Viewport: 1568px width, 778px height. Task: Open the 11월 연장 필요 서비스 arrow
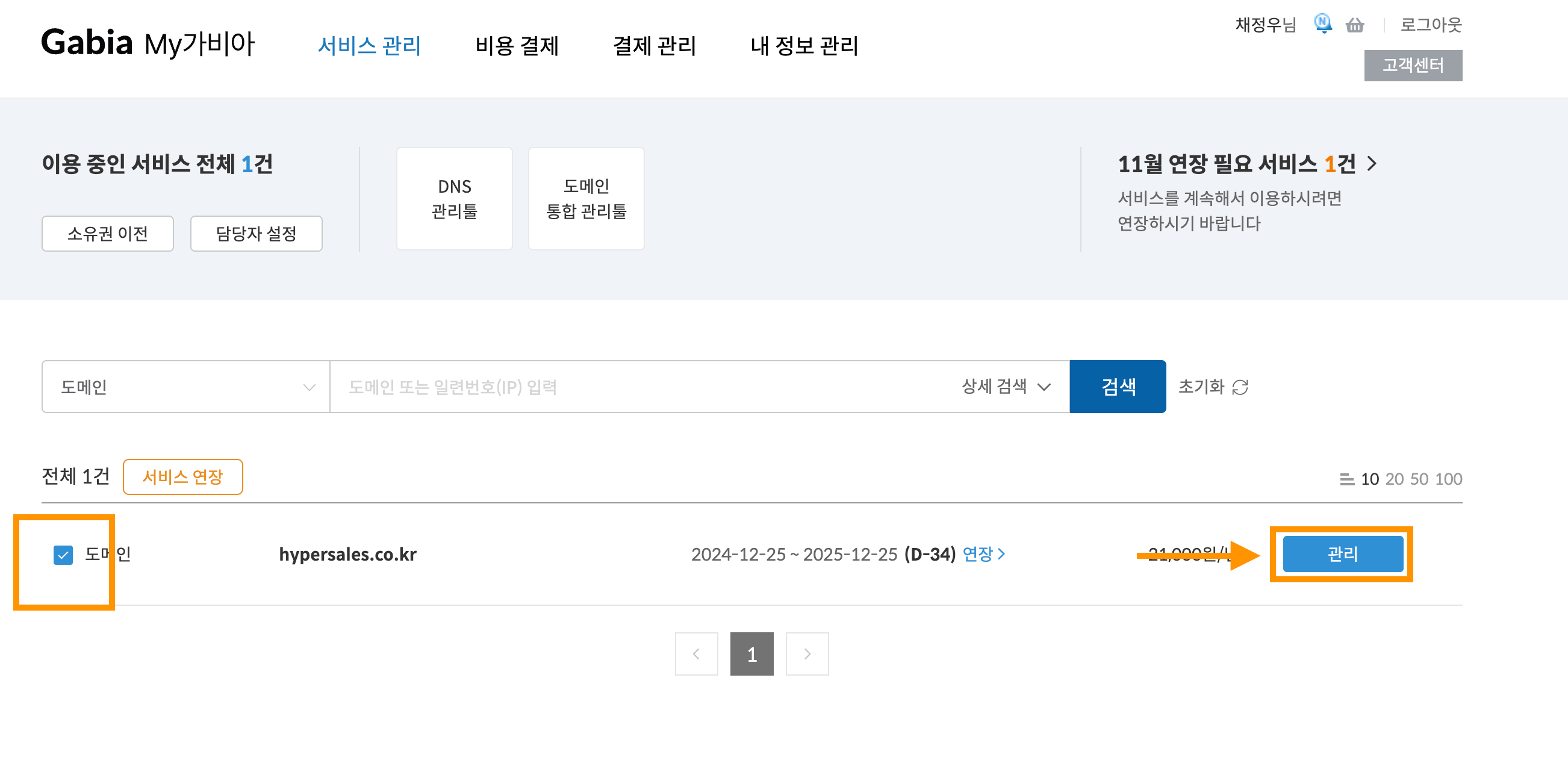tap(1372, 164)
